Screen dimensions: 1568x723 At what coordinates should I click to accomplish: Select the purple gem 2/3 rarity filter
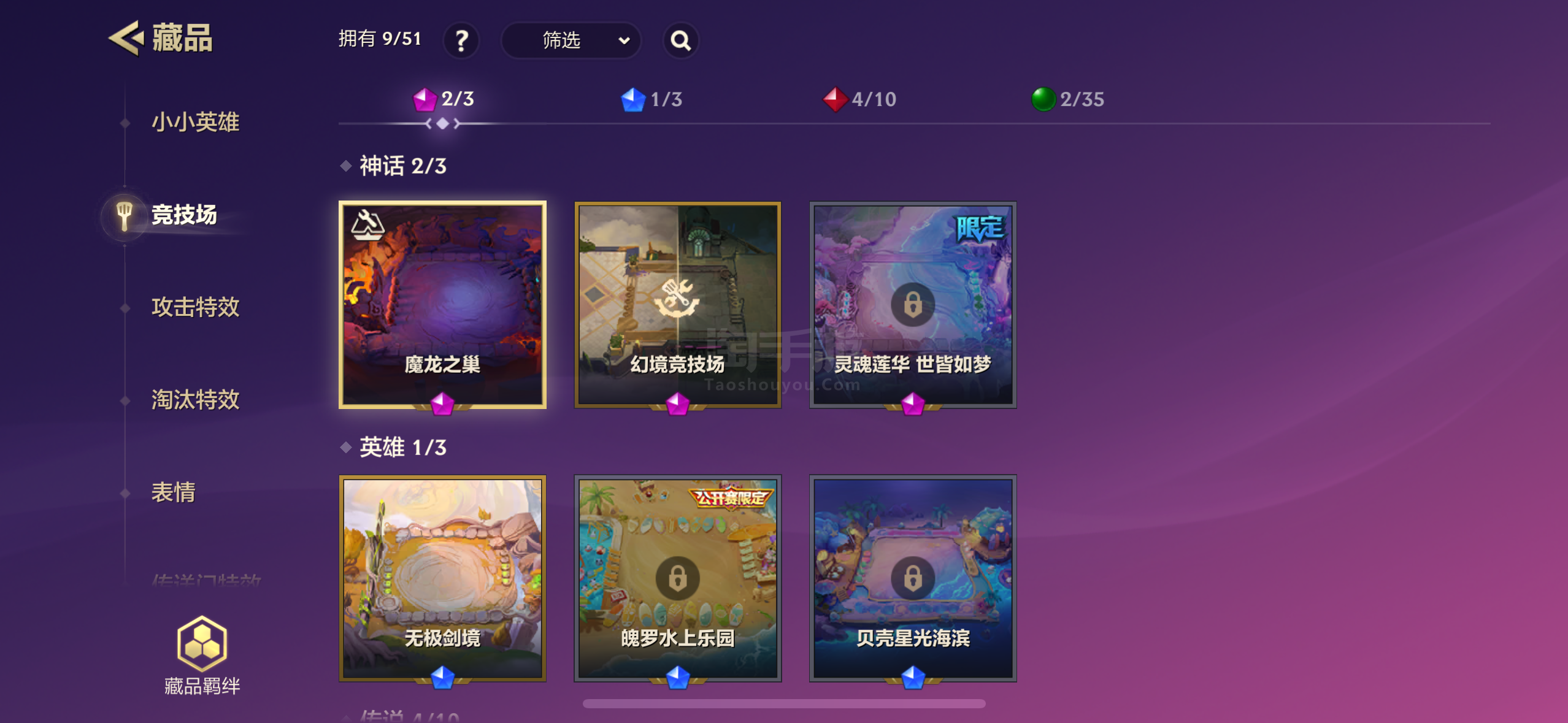444,99
